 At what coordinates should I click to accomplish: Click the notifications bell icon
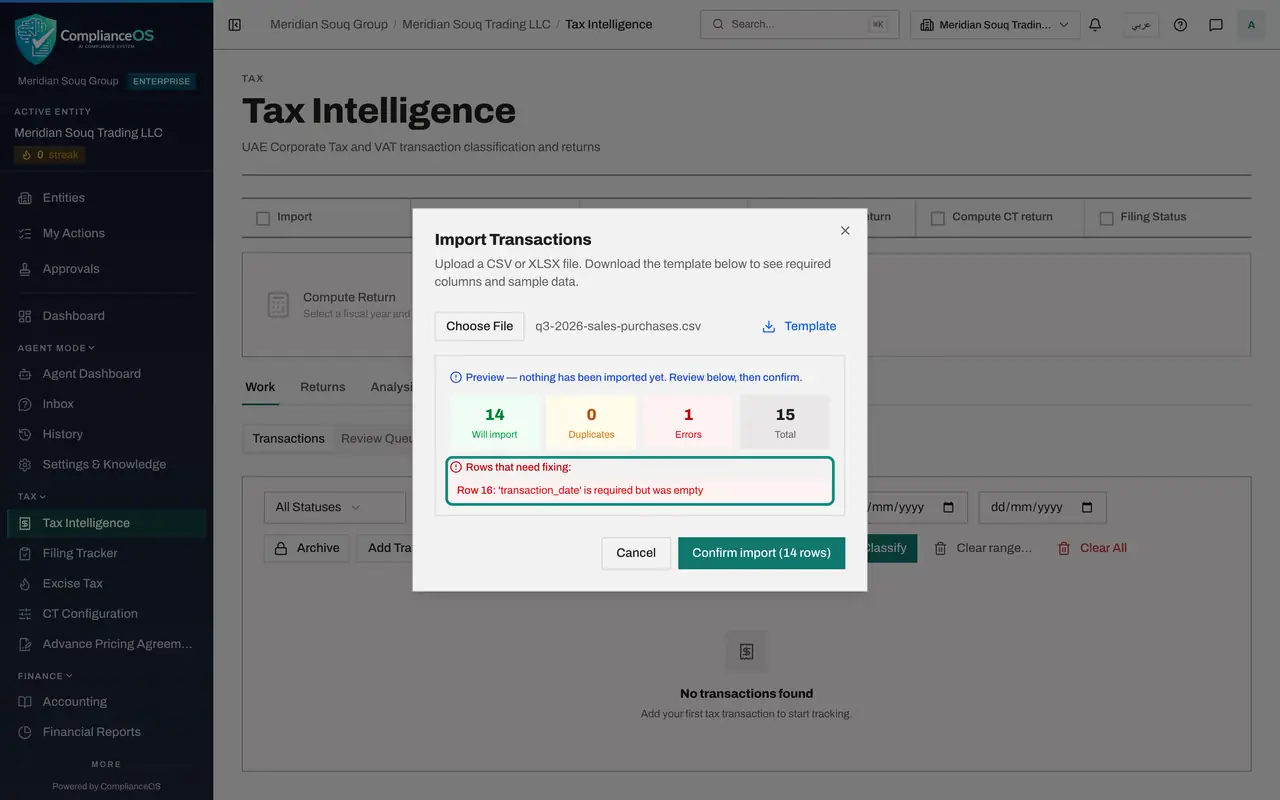click(x=1095, y=25)
